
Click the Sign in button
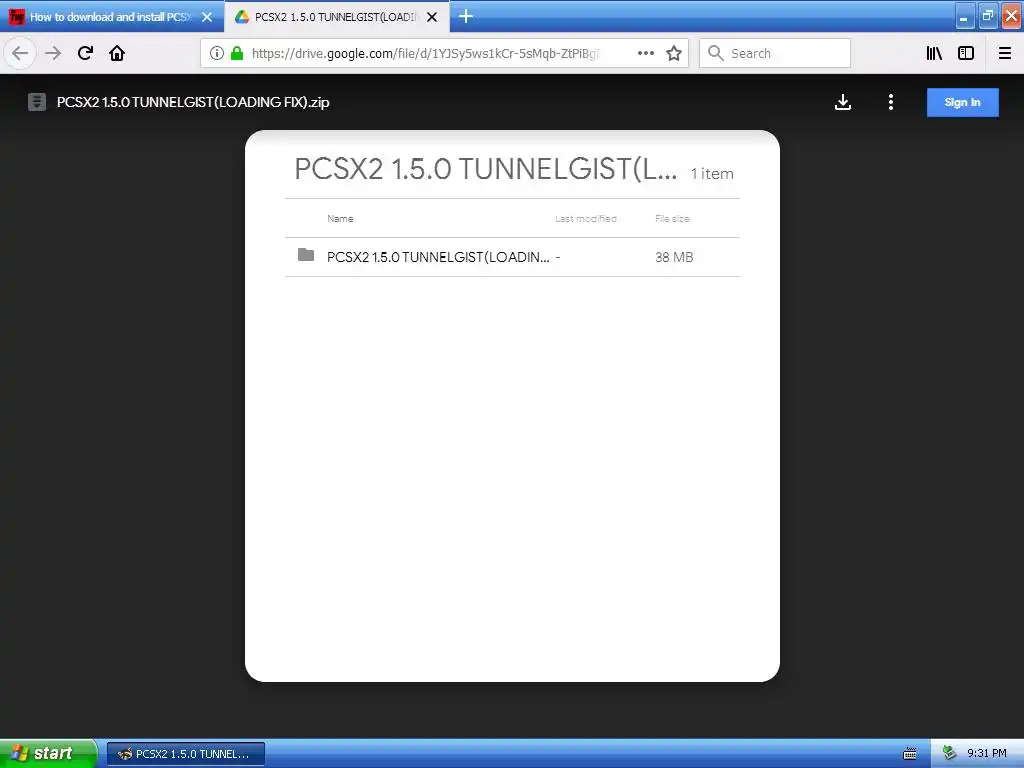963,103
